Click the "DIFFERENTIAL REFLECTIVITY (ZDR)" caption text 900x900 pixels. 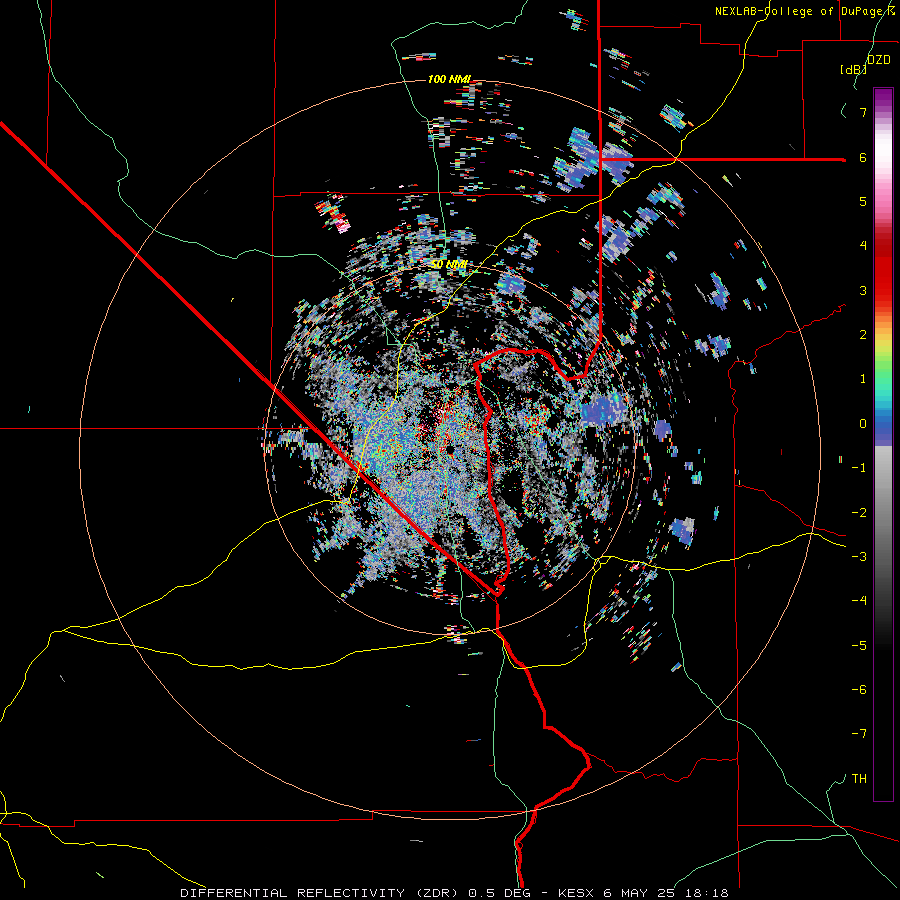pyautogui.click(x=321, y=893)
